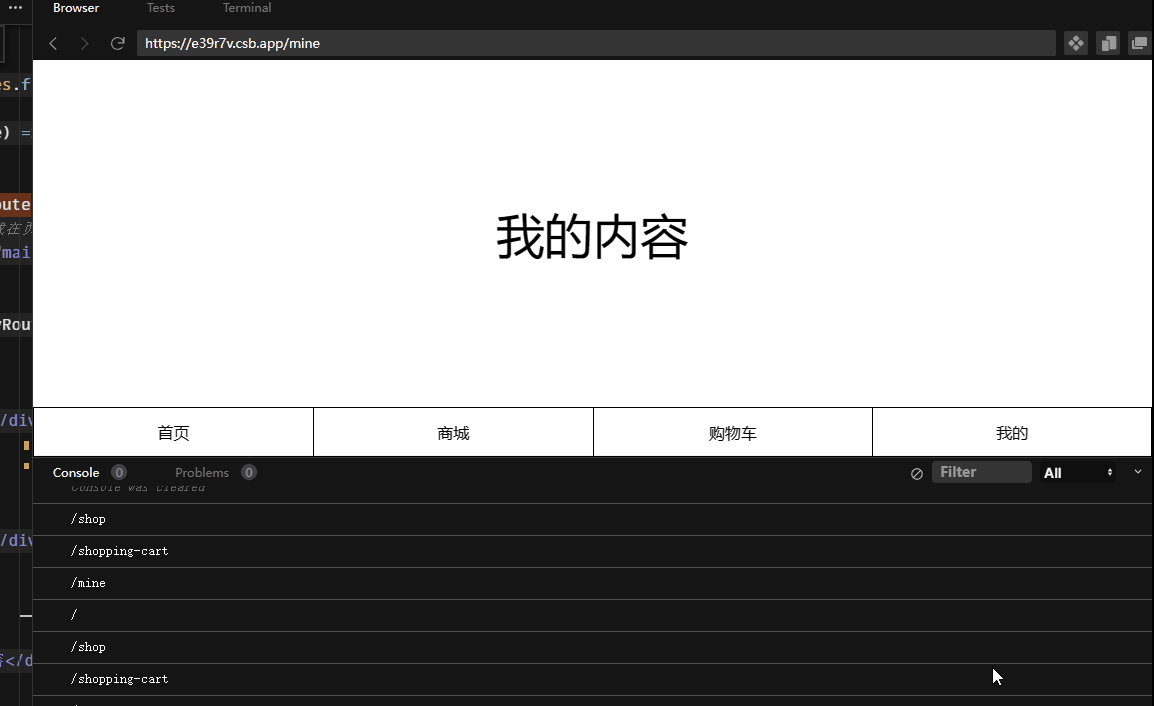Click the 商城 navigation button

pyautogui.click(x=453, y=433)
